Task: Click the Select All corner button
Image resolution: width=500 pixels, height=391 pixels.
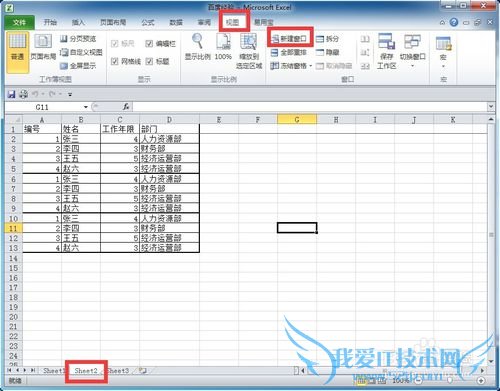Action: coord(13,119)
